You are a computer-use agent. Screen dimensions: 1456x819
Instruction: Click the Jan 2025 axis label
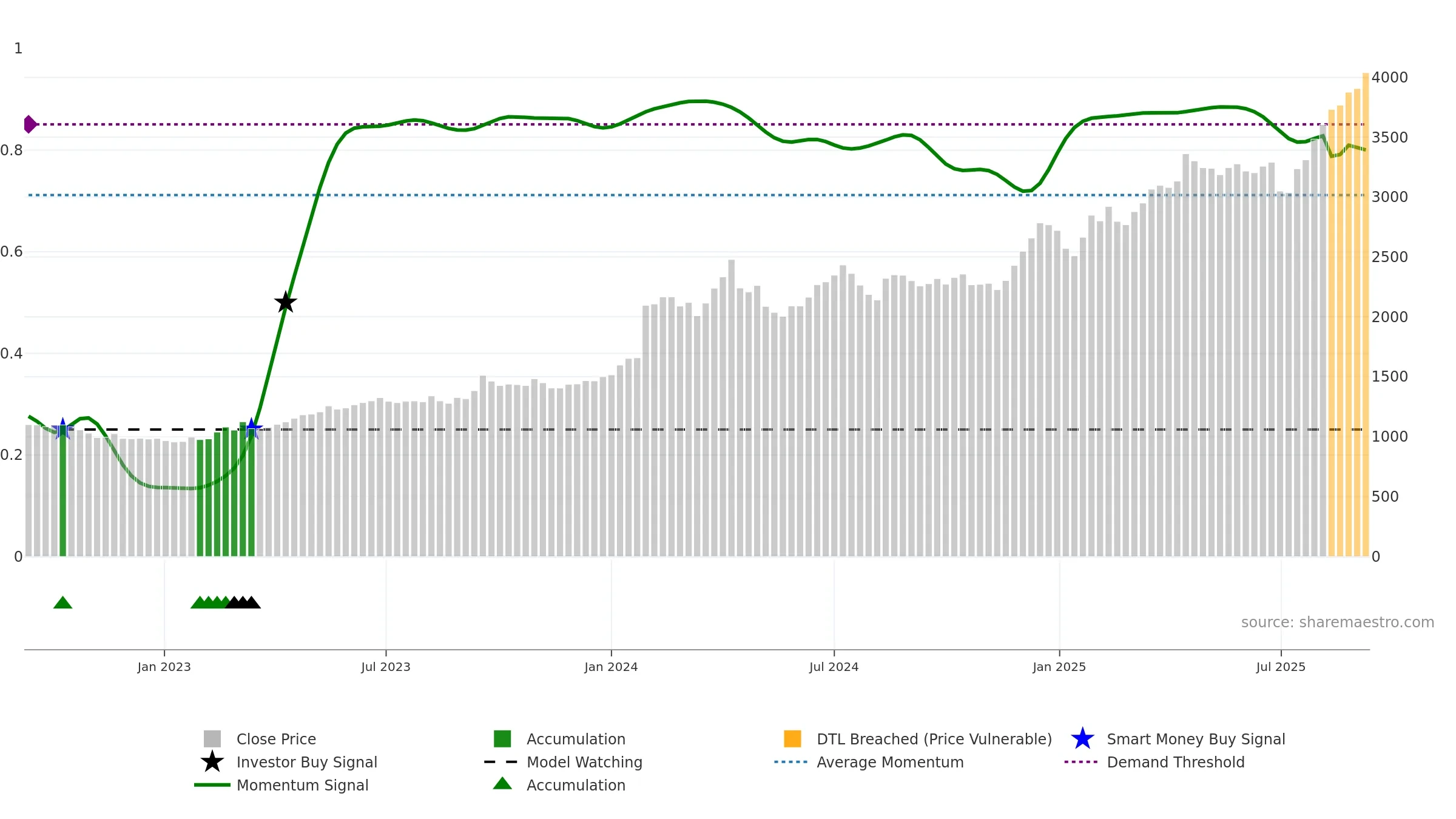pos(1059,667)
